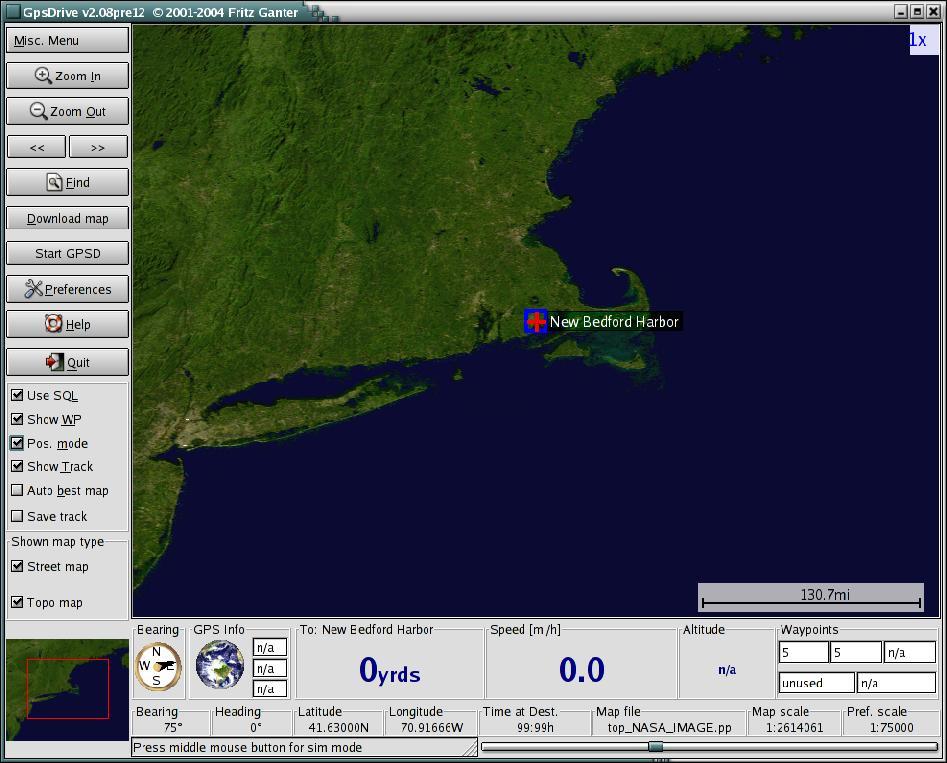
Task: Click the Start GPSD button
Action: [x=67, y=253]
